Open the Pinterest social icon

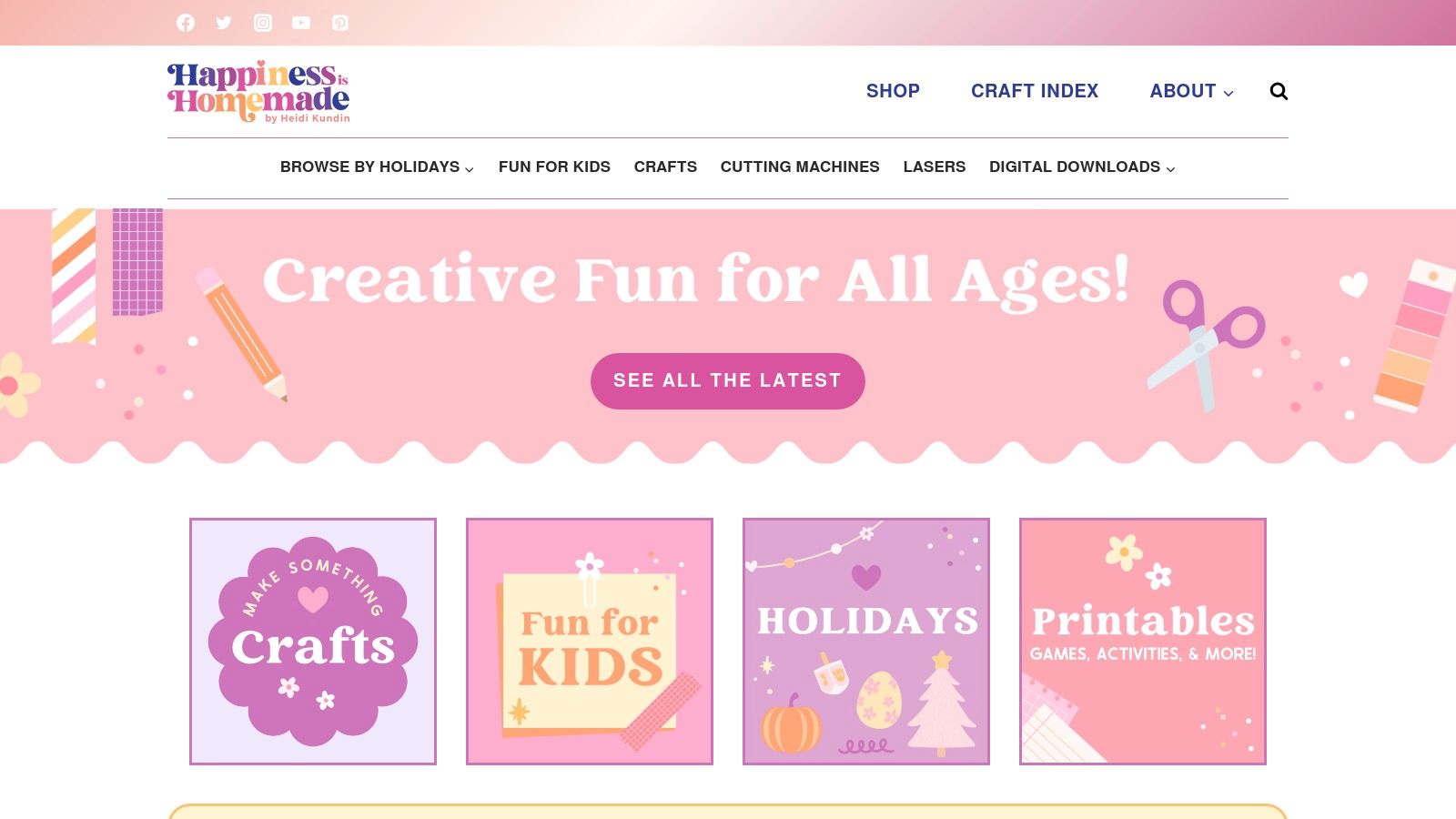(340, 23)
